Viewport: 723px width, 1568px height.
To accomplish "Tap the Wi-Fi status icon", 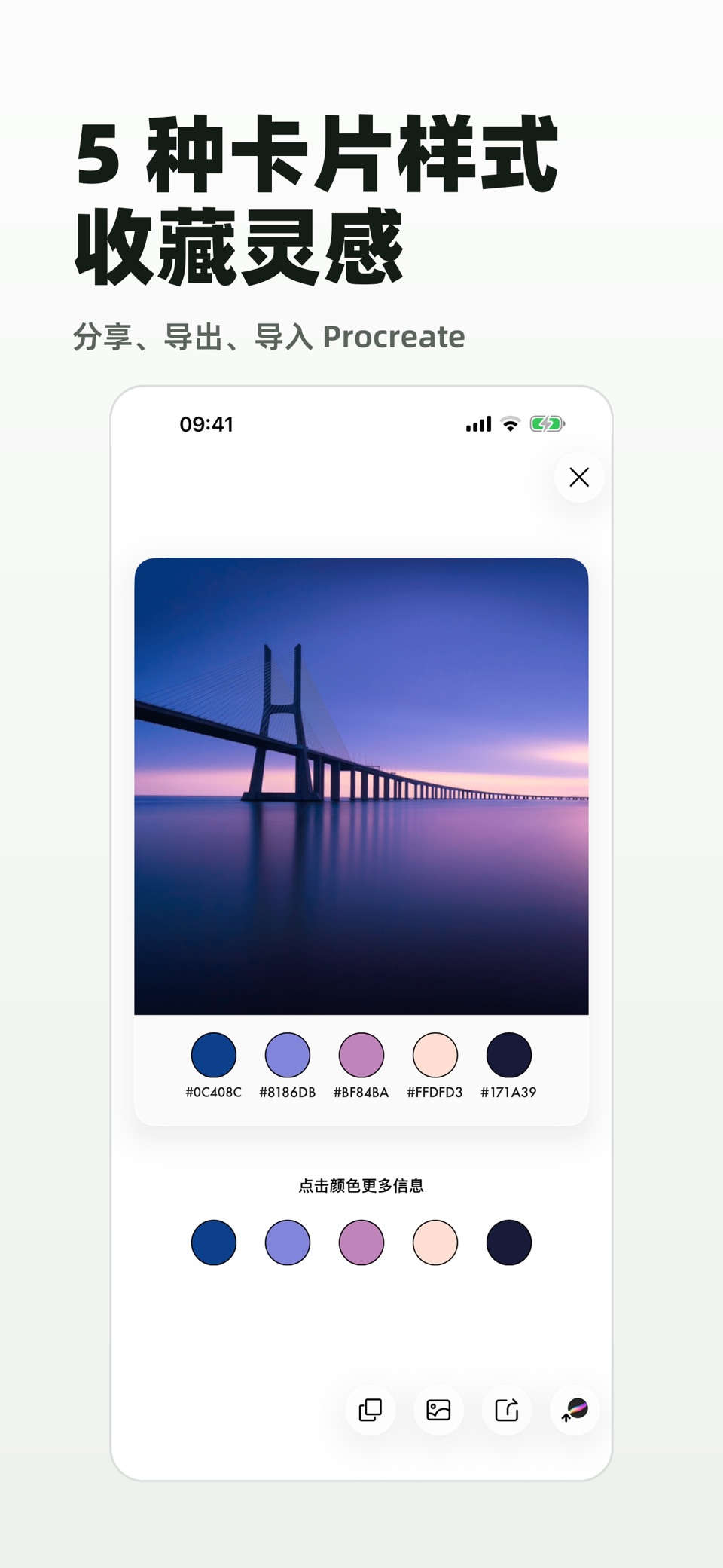I will [511, 424].
